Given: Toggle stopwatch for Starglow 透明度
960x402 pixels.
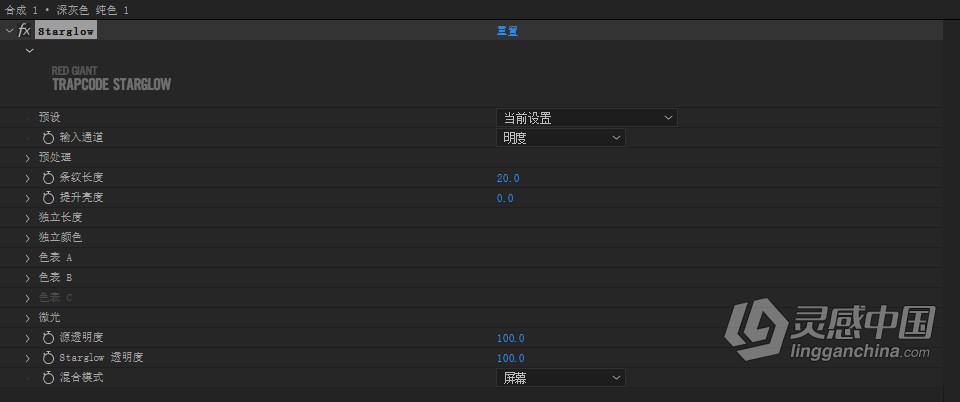Looking at the screenshot, I should point(48,358).
